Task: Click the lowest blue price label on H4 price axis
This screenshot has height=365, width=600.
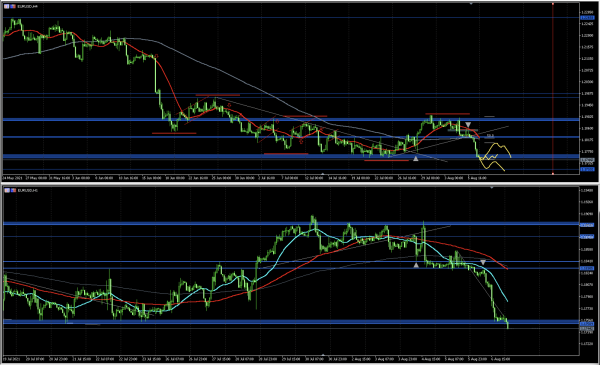Action: click(x=587, y=169)
